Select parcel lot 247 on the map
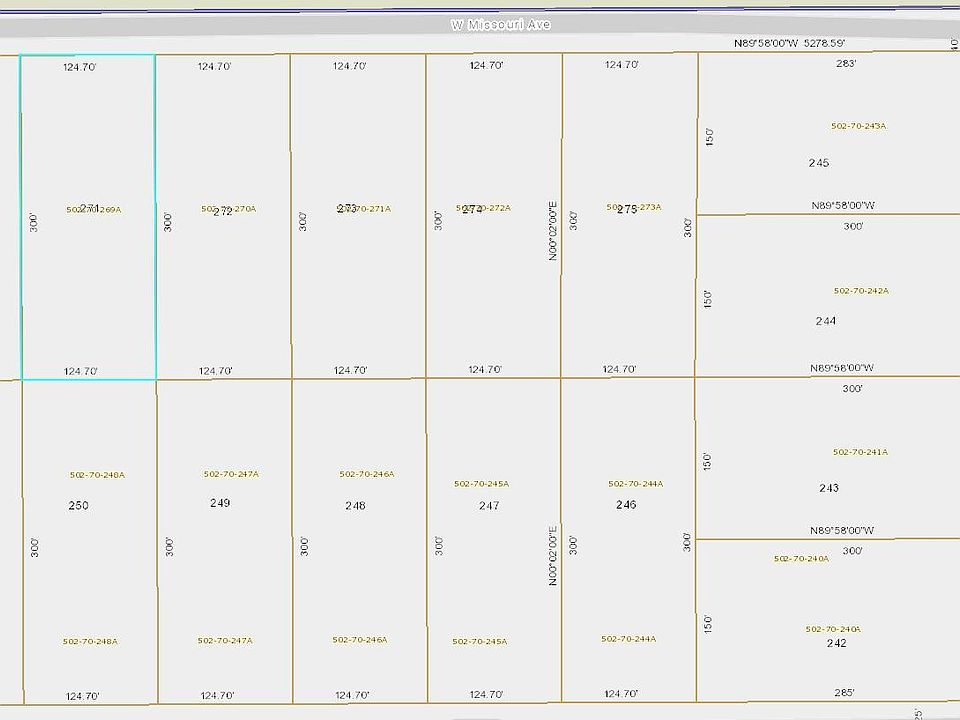Screen dimensions: 960x720 [x=489, y=506]
